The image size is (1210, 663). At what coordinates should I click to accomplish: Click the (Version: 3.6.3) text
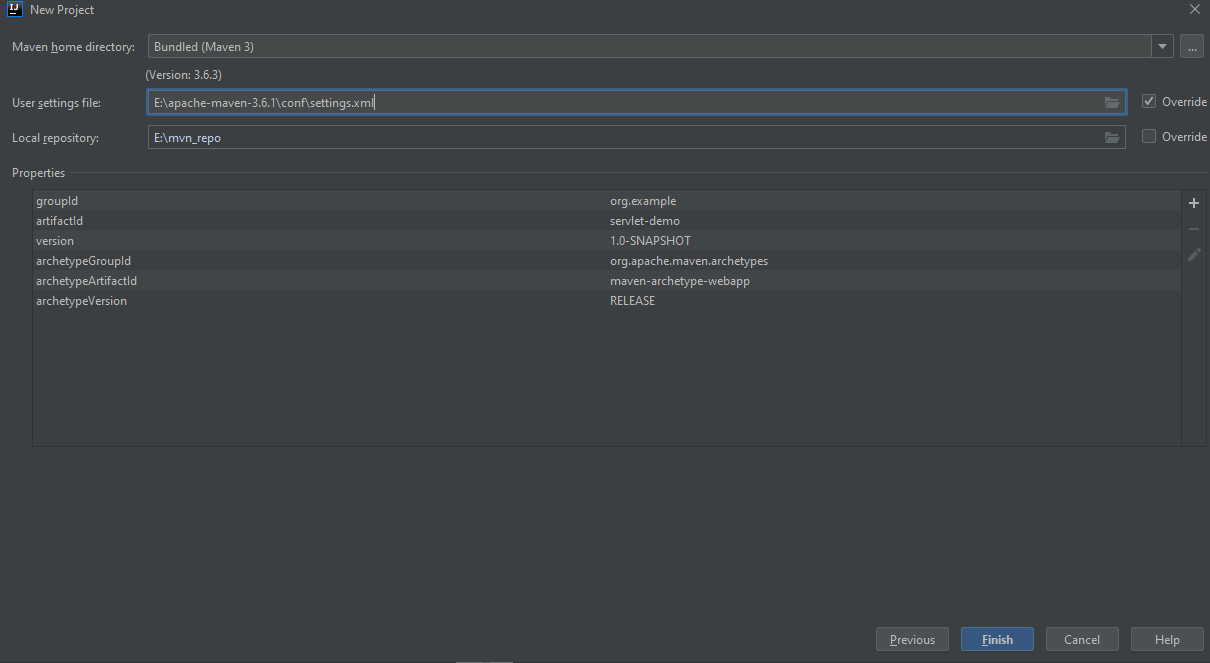(184, 75)
